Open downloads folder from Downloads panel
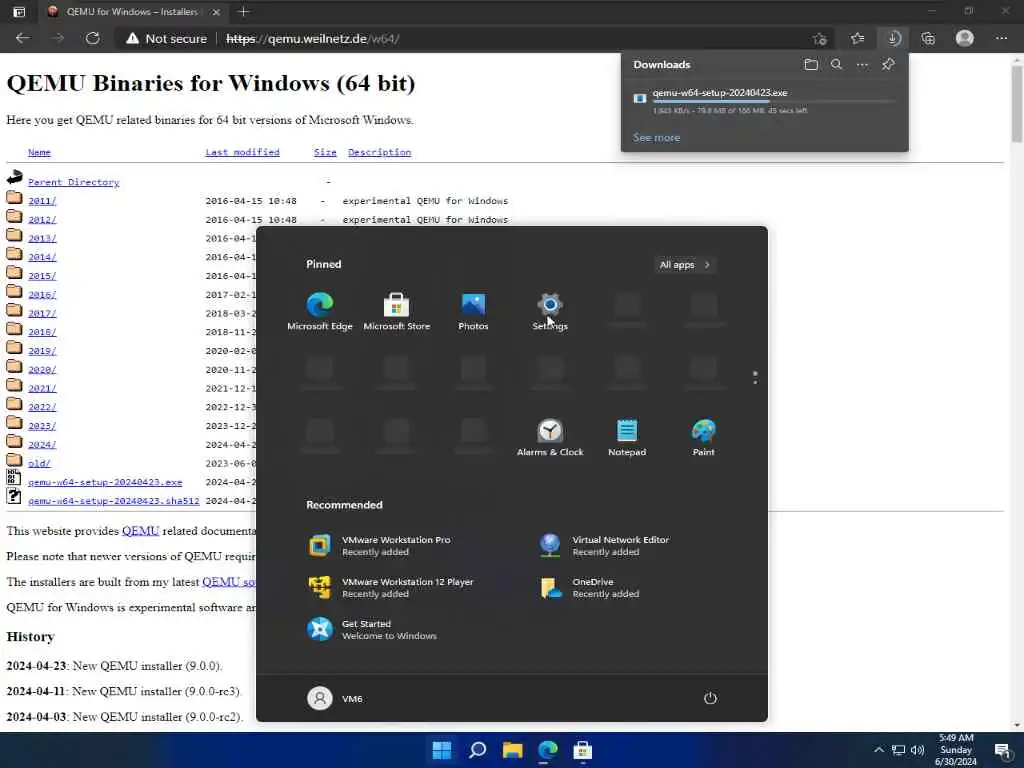The height and width of the screenshot is (768, 1024). [811, 64]
